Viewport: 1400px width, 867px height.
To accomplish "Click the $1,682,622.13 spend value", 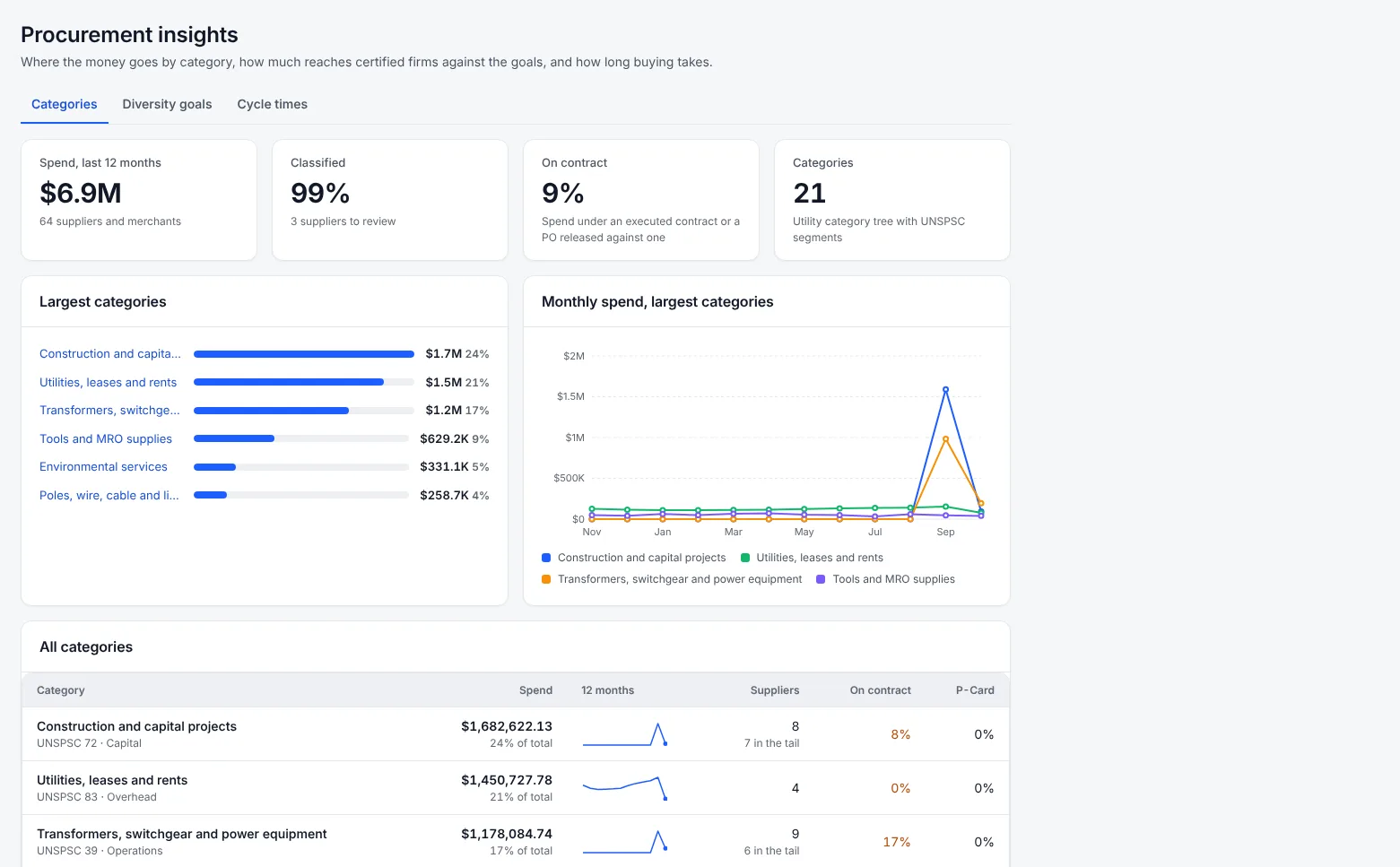I will [x=507, y=726].
